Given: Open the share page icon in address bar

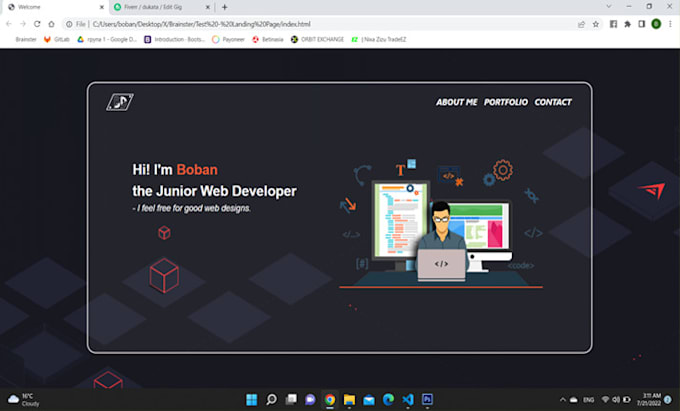Looking at the screenshot, I should click(x=582, y=24).
